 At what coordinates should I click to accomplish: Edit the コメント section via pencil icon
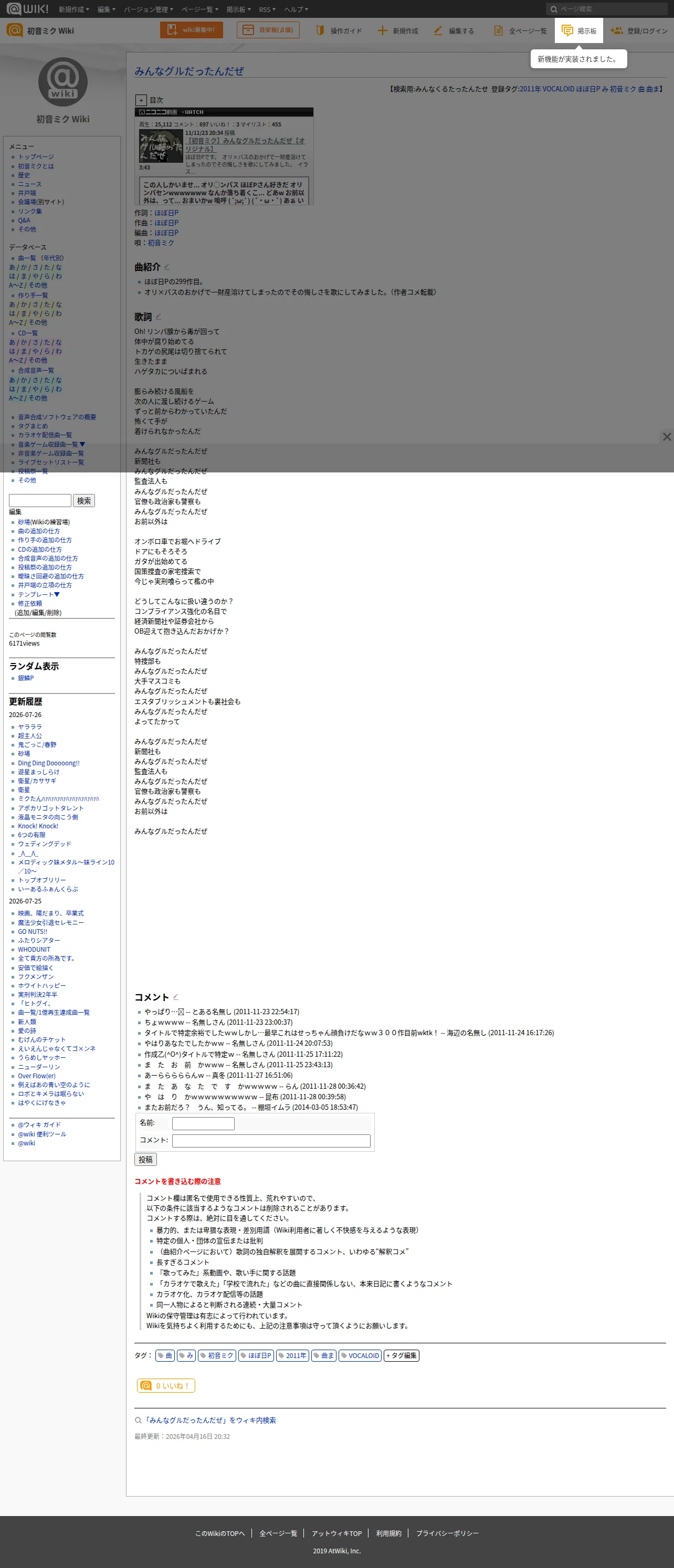(175, 996)
